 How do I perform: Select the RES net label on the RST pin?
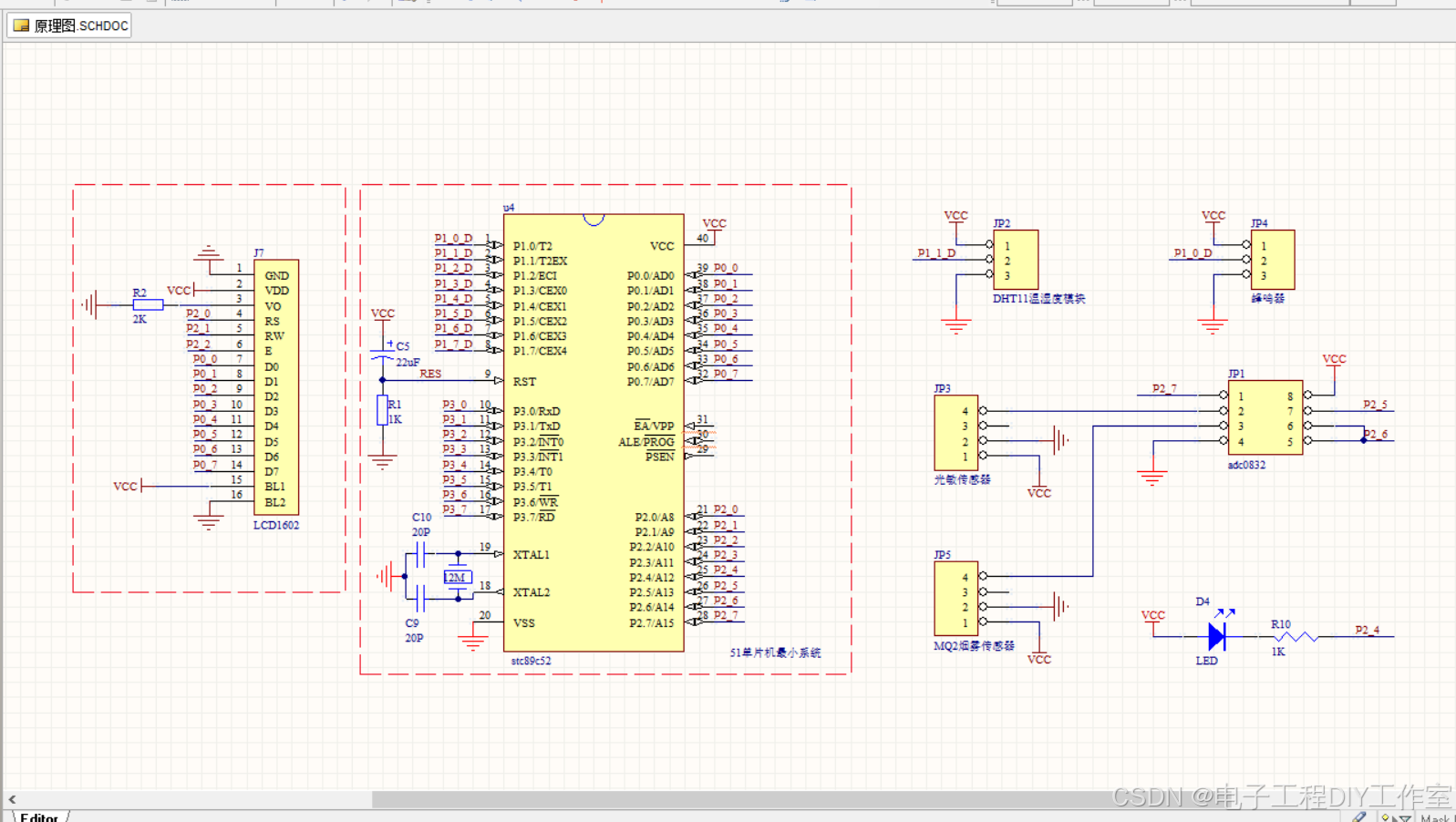click(x=430, y=374)
